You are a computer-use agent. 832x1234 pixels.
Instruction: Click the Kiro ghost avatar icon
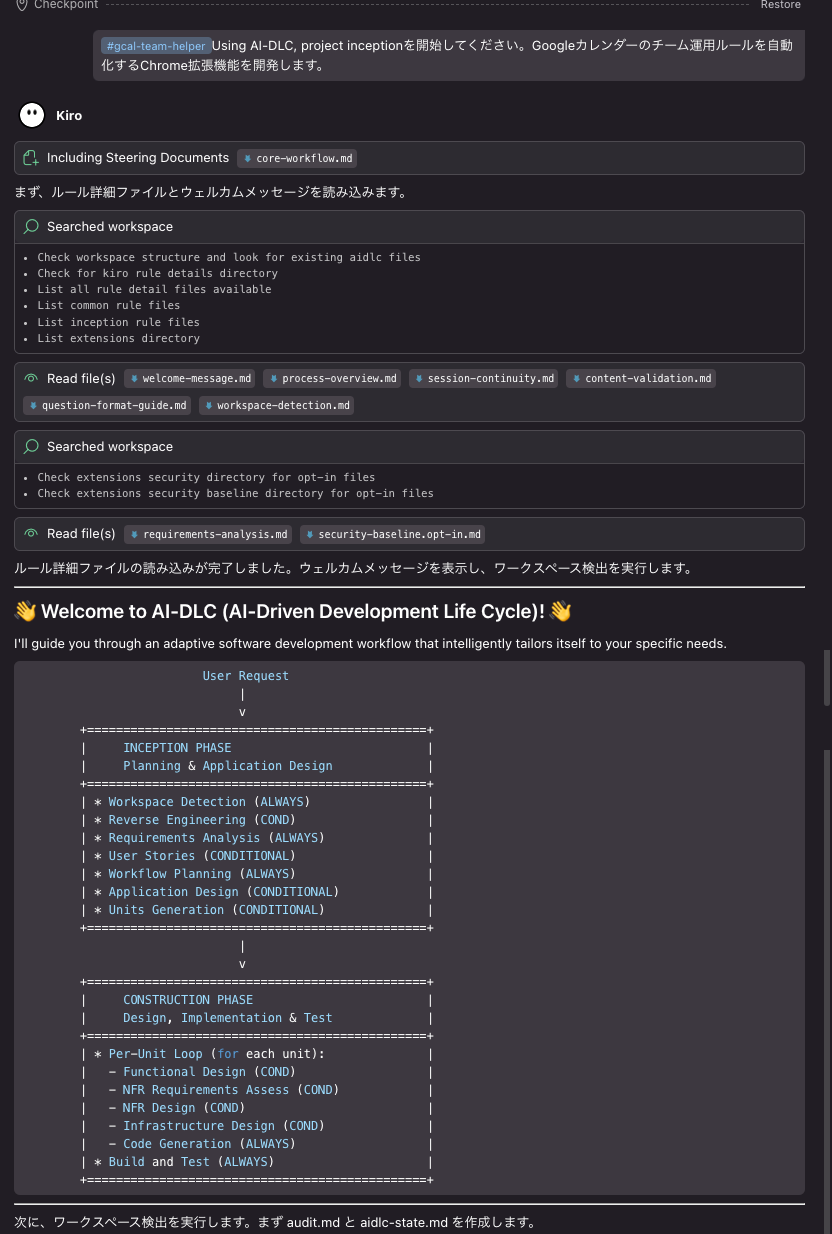tap(32, 116)
